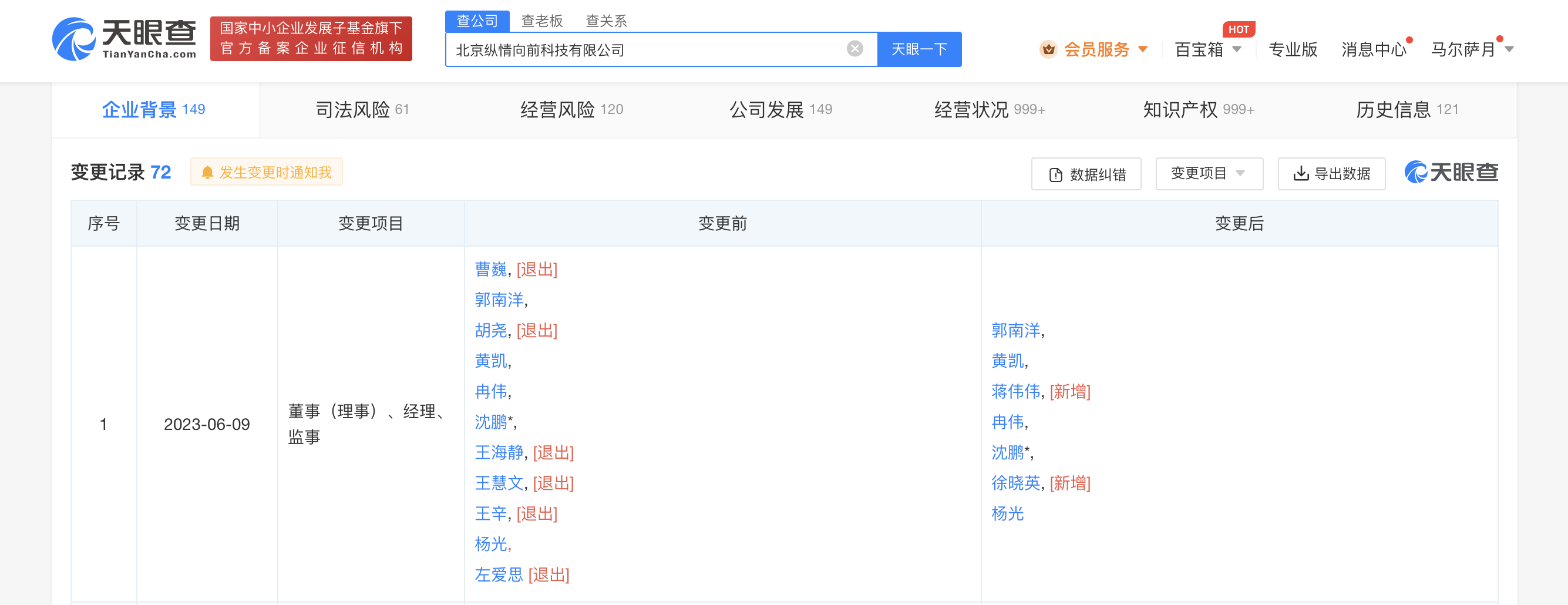
Task: Open the 公司发展 tab
Action: pos(781,110)
